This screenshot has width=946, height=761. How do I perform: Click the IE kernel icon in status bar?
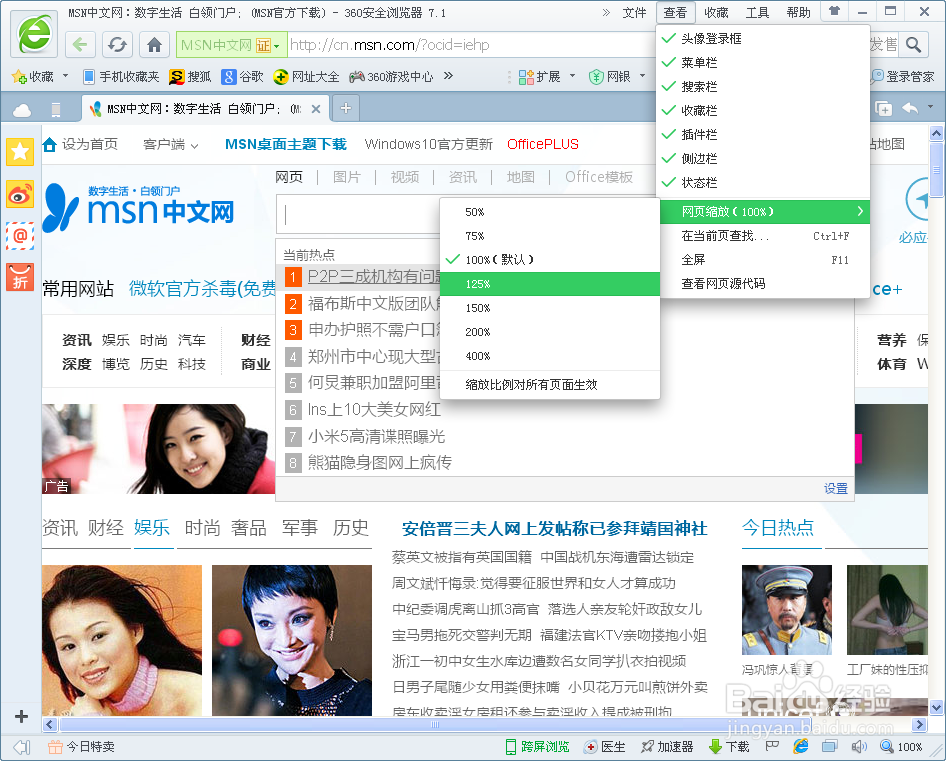click(x=801, y=747)
